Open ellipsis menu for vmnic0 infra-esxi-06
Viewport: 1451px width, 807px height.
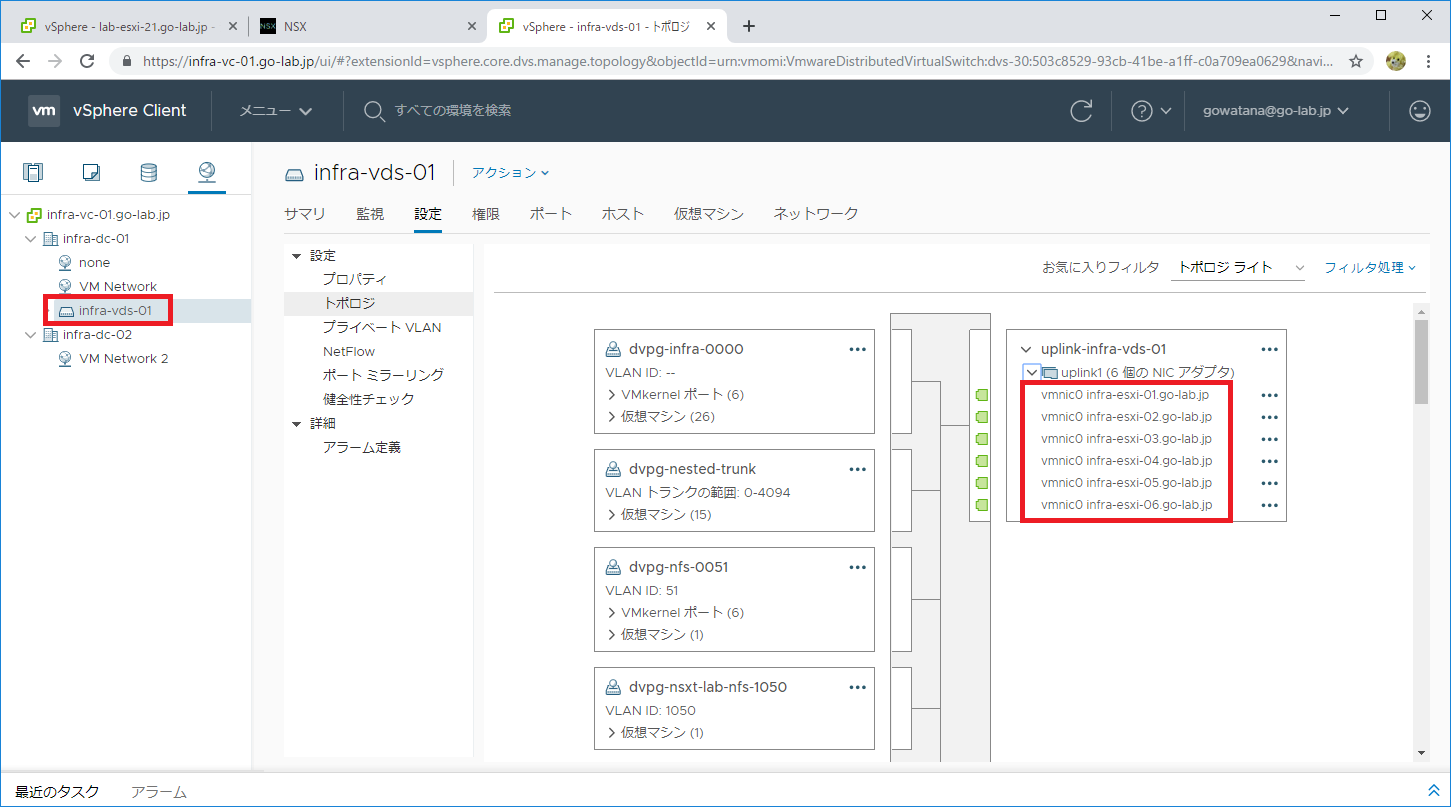tap(1270, 505)
